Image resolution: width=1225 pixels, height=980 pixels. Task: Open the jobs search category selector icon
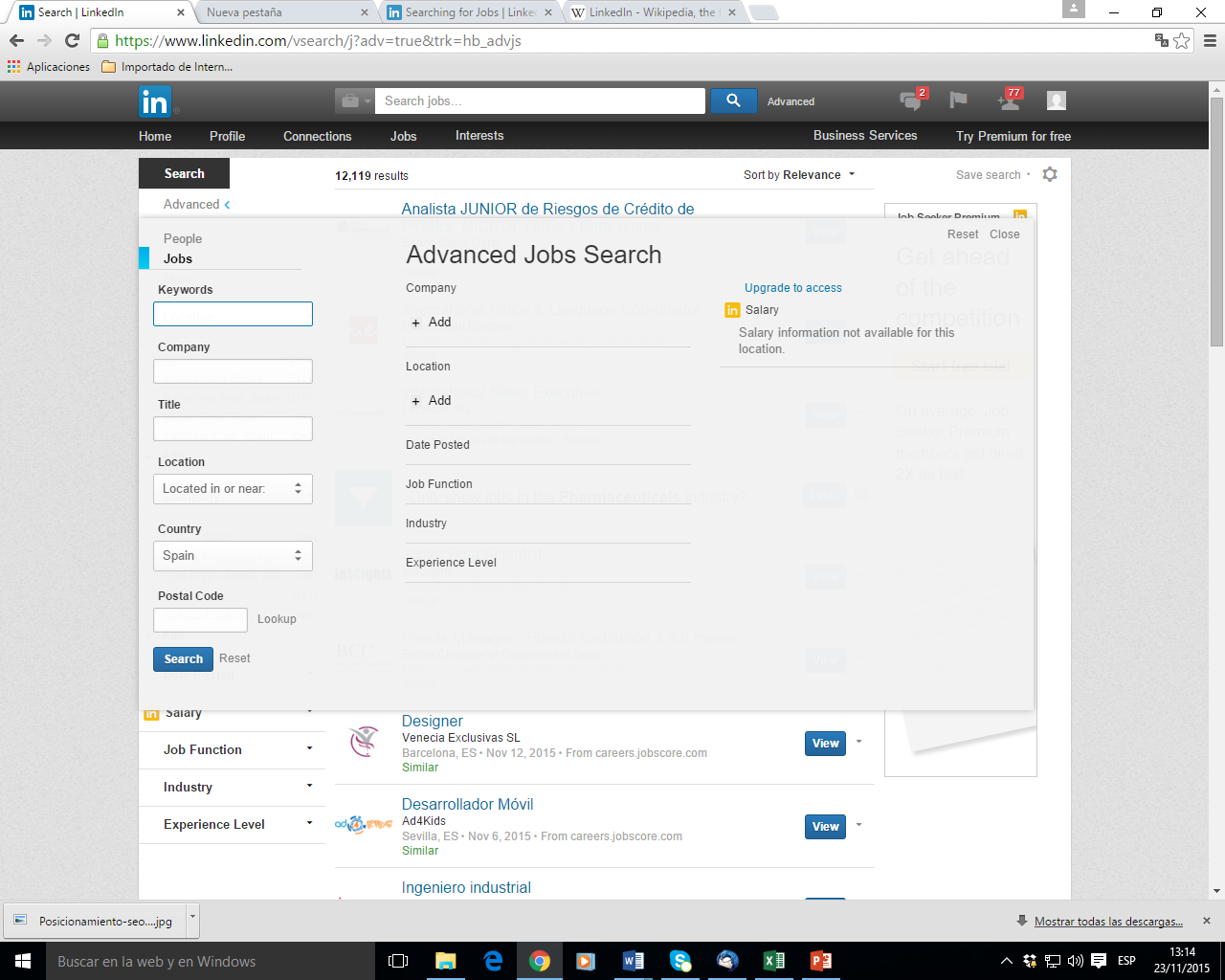355,101
